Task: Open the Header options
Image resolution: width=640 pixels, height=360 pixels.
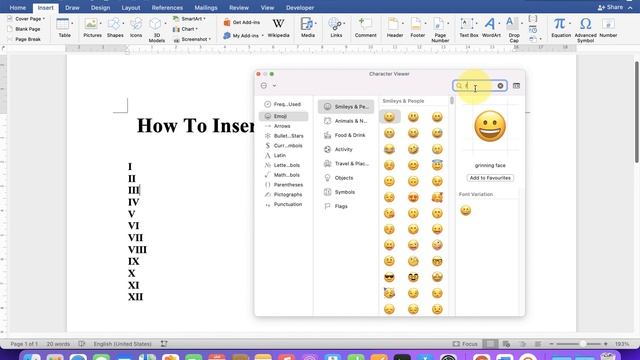Action: coord(395,28)
